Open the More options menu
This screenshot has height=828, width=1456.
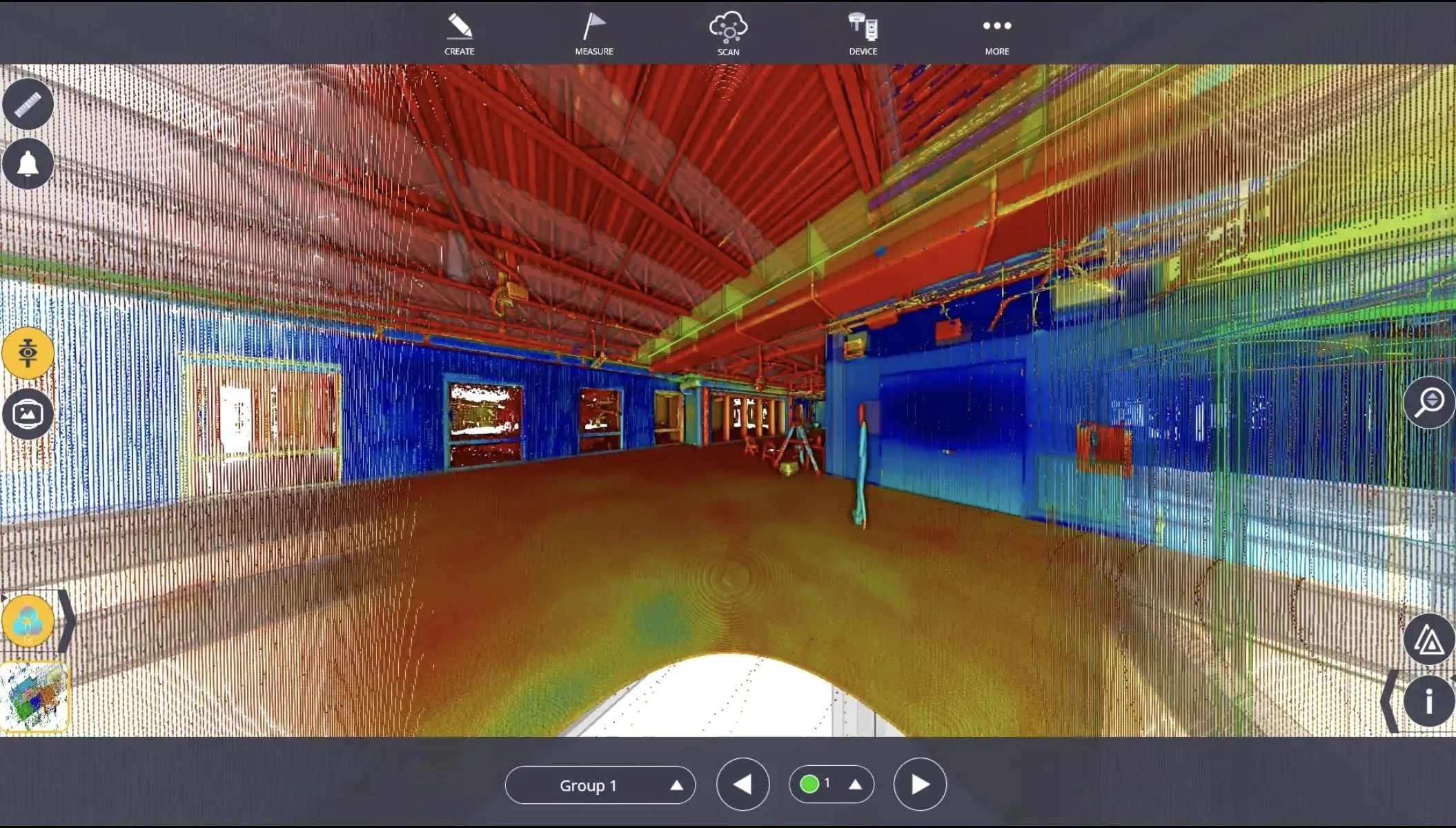point(996,34)
